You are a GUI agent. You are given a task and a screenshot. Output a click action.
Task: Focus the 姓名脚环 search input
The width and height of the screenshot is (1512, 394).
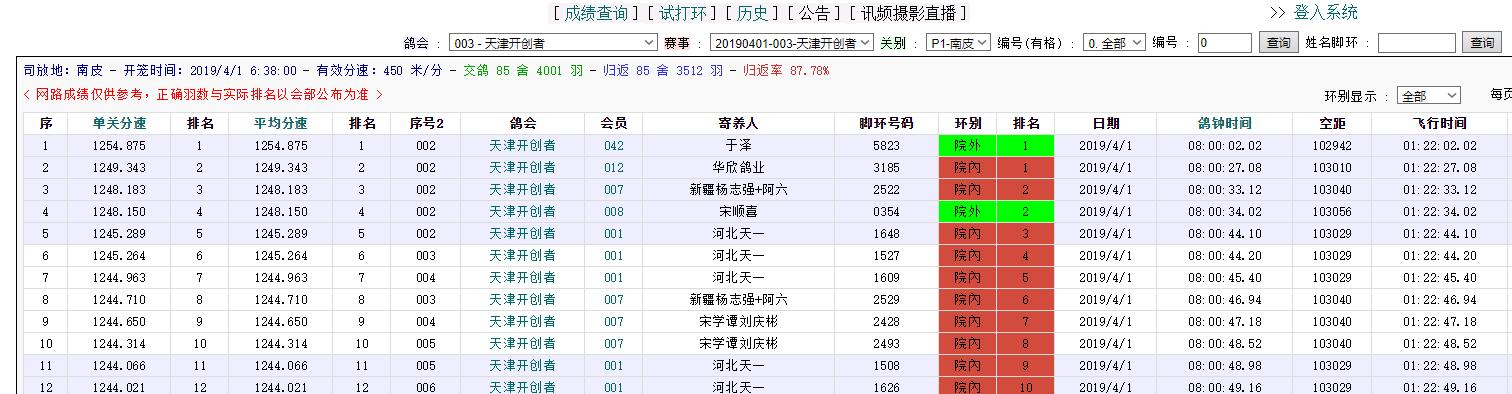(x=1416, y=43)
